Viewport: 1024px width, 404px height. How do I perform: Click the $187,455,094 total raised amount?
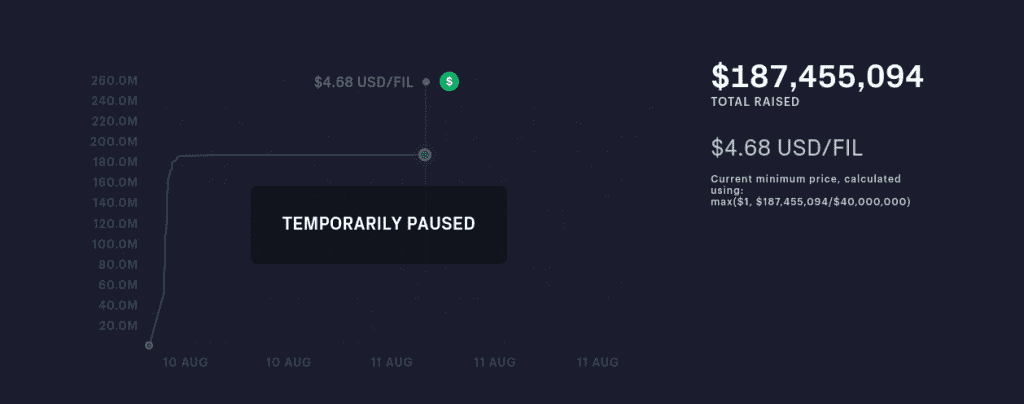[817, 77]
